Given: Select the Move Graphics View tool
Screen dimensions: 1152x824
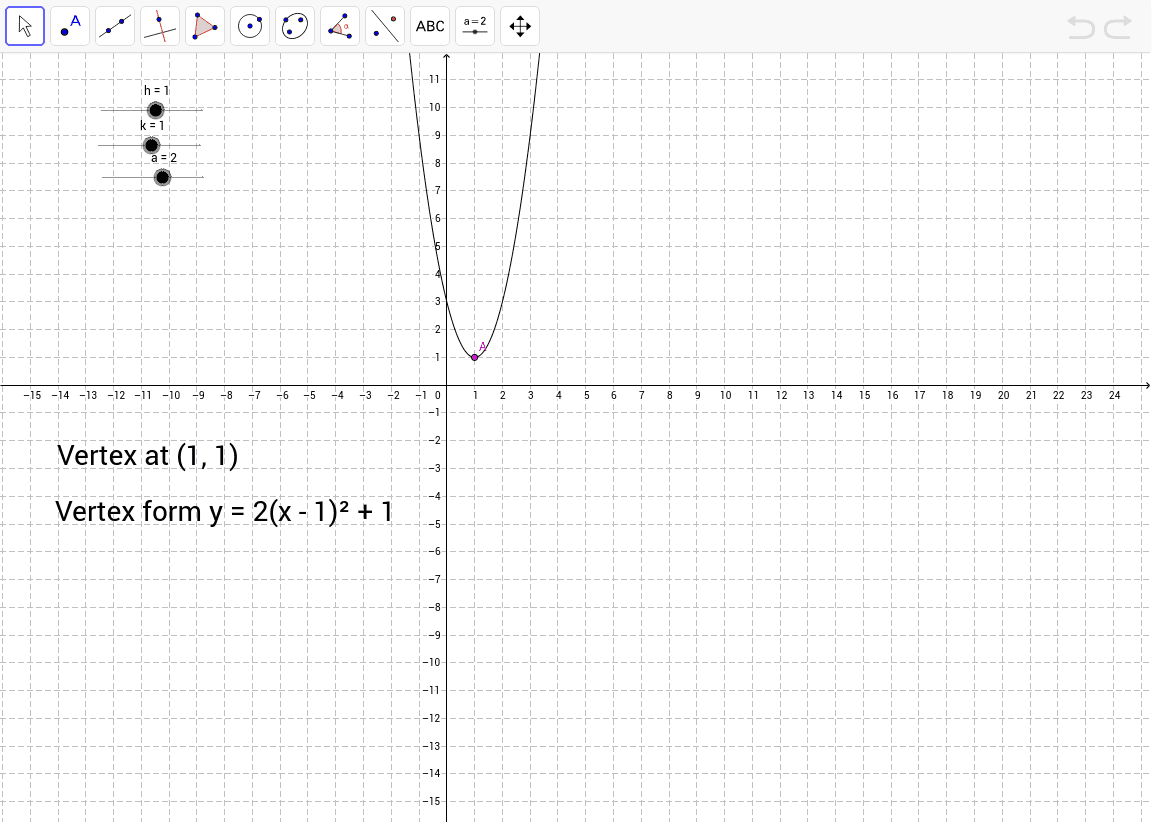Looking at the screenshot, I should pyautogui.click(x=520, y=26).
